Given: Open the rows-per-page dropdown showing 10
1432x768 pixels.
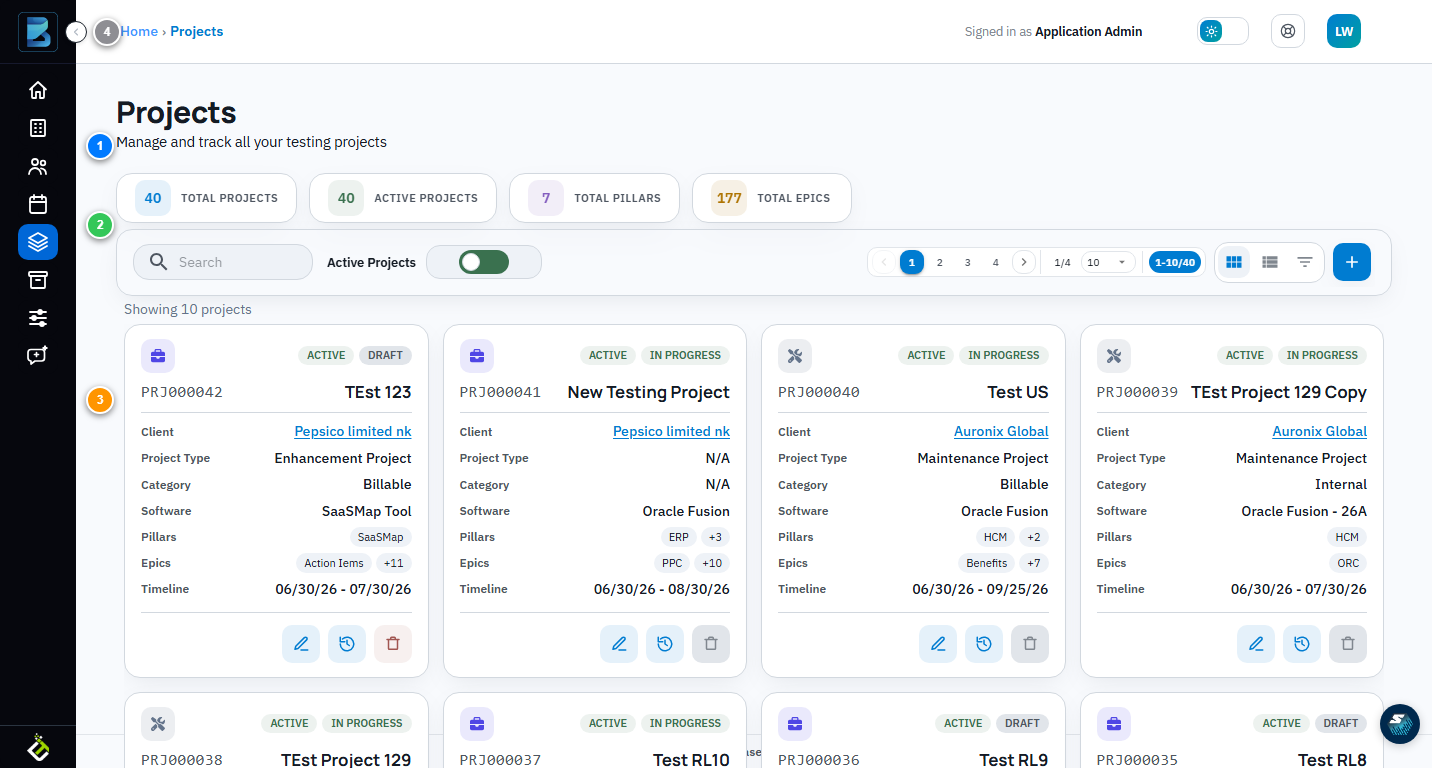Looking at the screenshot, I should pyautogui.click(x=1108, y=262).
